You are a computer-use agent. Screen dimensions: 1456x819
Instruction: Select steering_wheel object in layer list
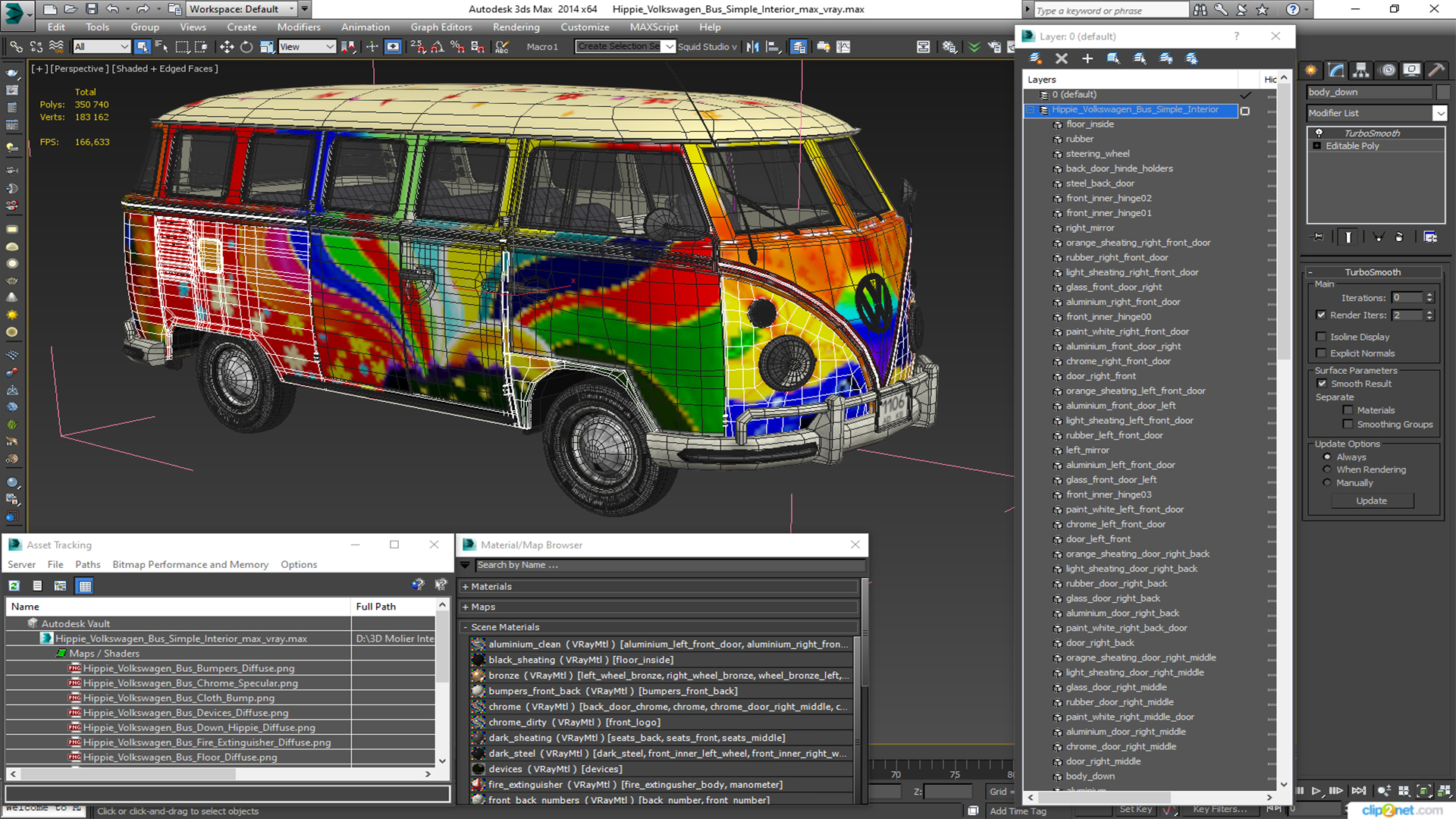pyautogui.click(x=1097, y=154)
